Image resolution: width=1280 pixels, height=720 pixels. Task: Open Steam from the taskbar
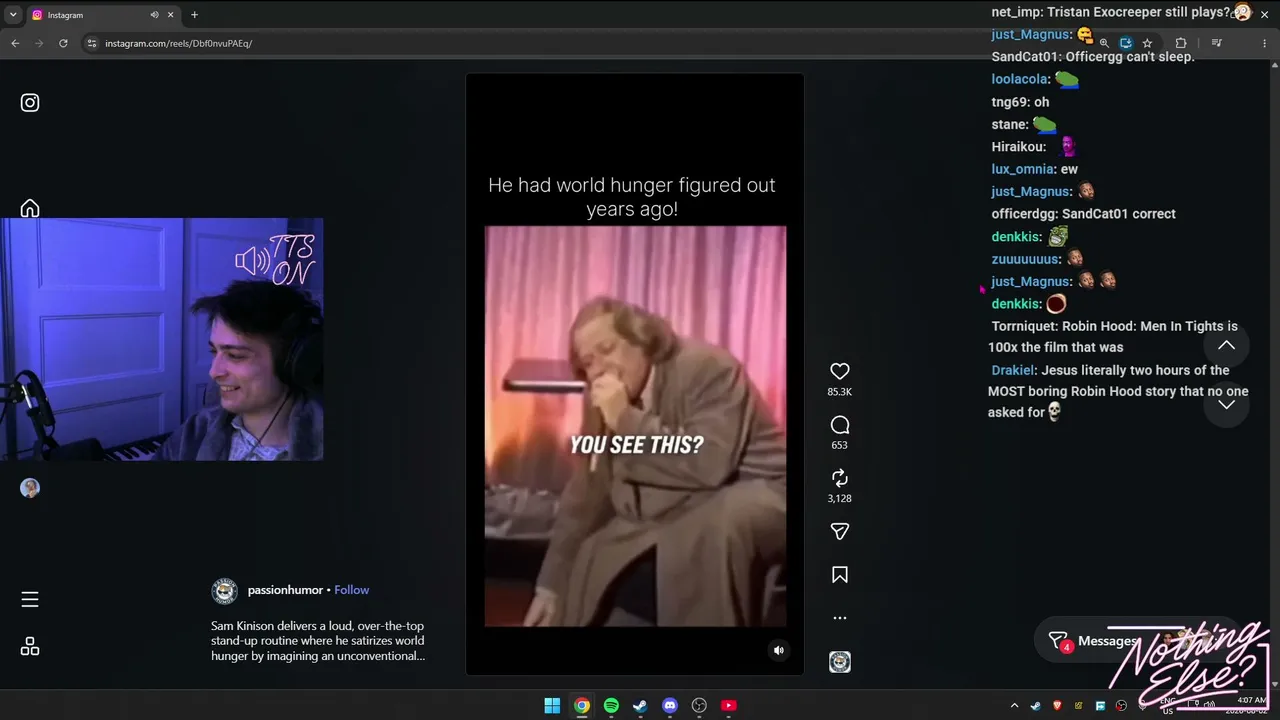pos(640,705)
